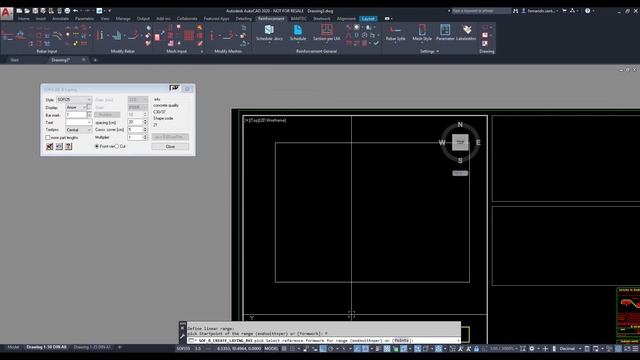Open the Textpos 'Central' dropdown
This screenshot has width=640, height=360.
click(x=79, y=130)
